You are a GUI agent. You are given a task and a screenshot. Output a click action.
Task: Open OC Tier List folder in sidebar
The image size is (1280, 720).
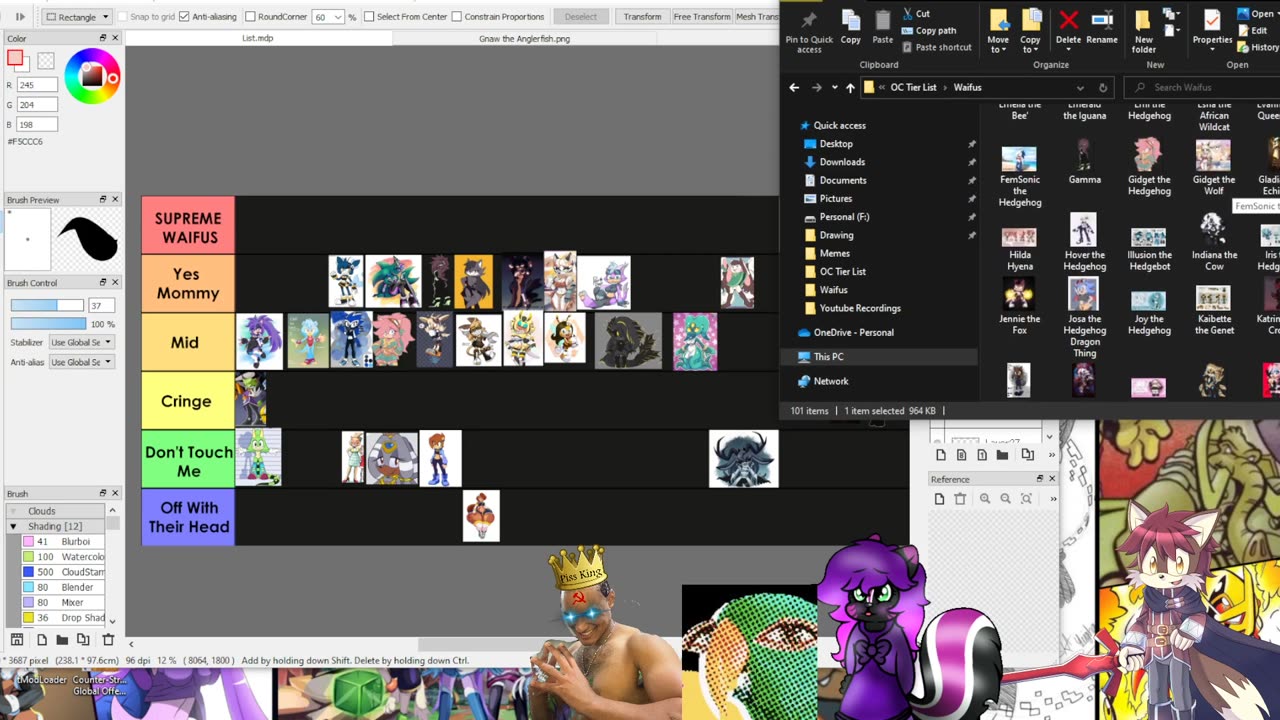point(843,272)
